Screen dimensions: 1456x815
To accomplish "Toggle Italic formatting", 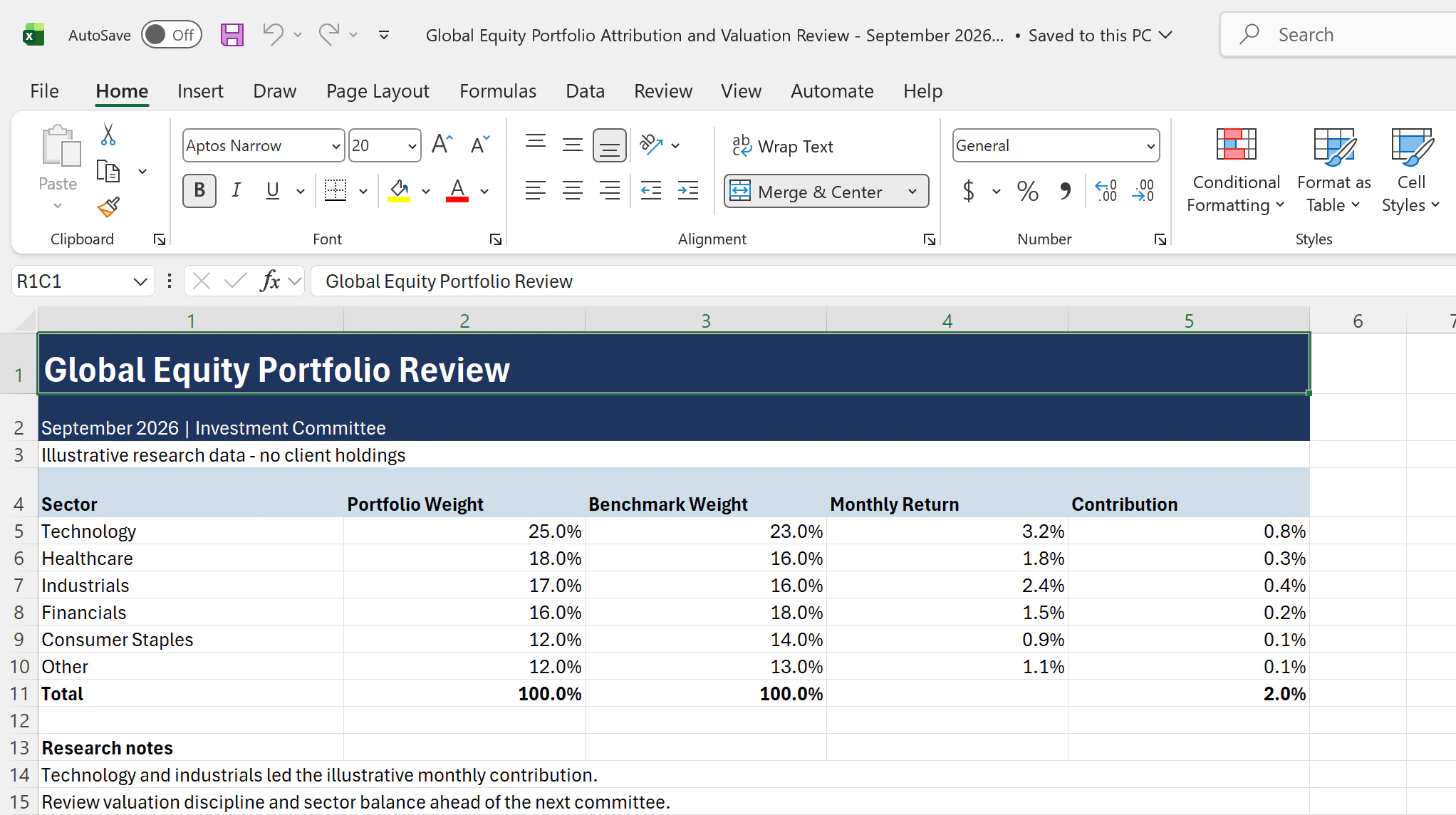I will click(236, 190).
